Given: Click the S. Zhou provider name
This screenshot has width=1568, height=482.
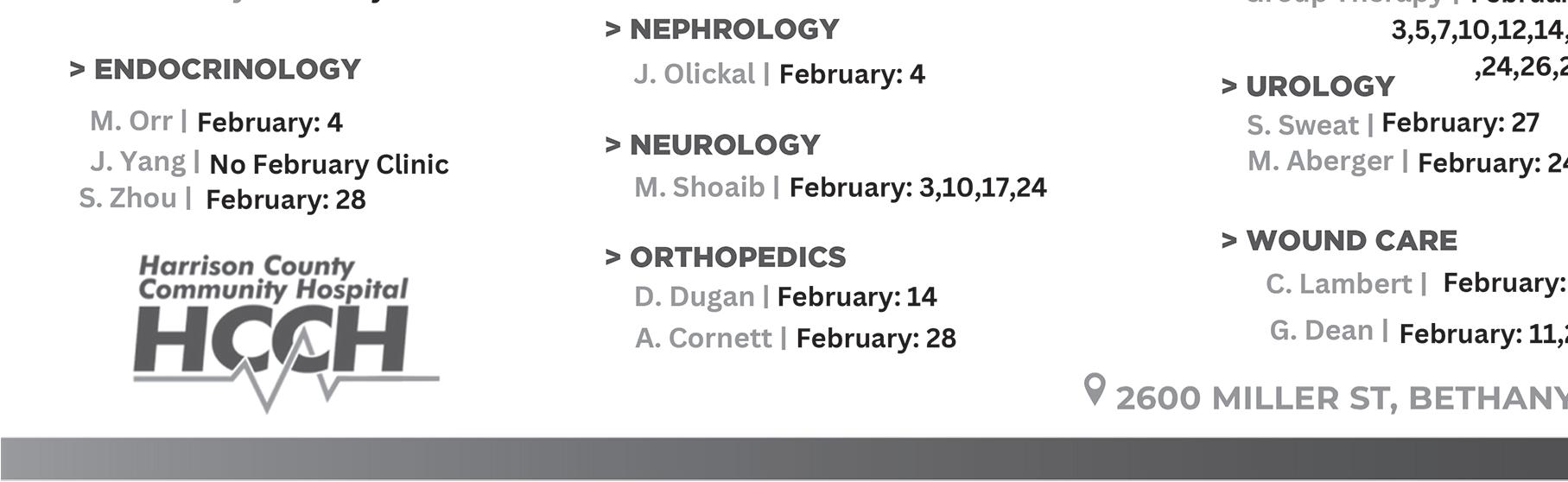Looking at the screenshot, I should click(x=128, y=198).
